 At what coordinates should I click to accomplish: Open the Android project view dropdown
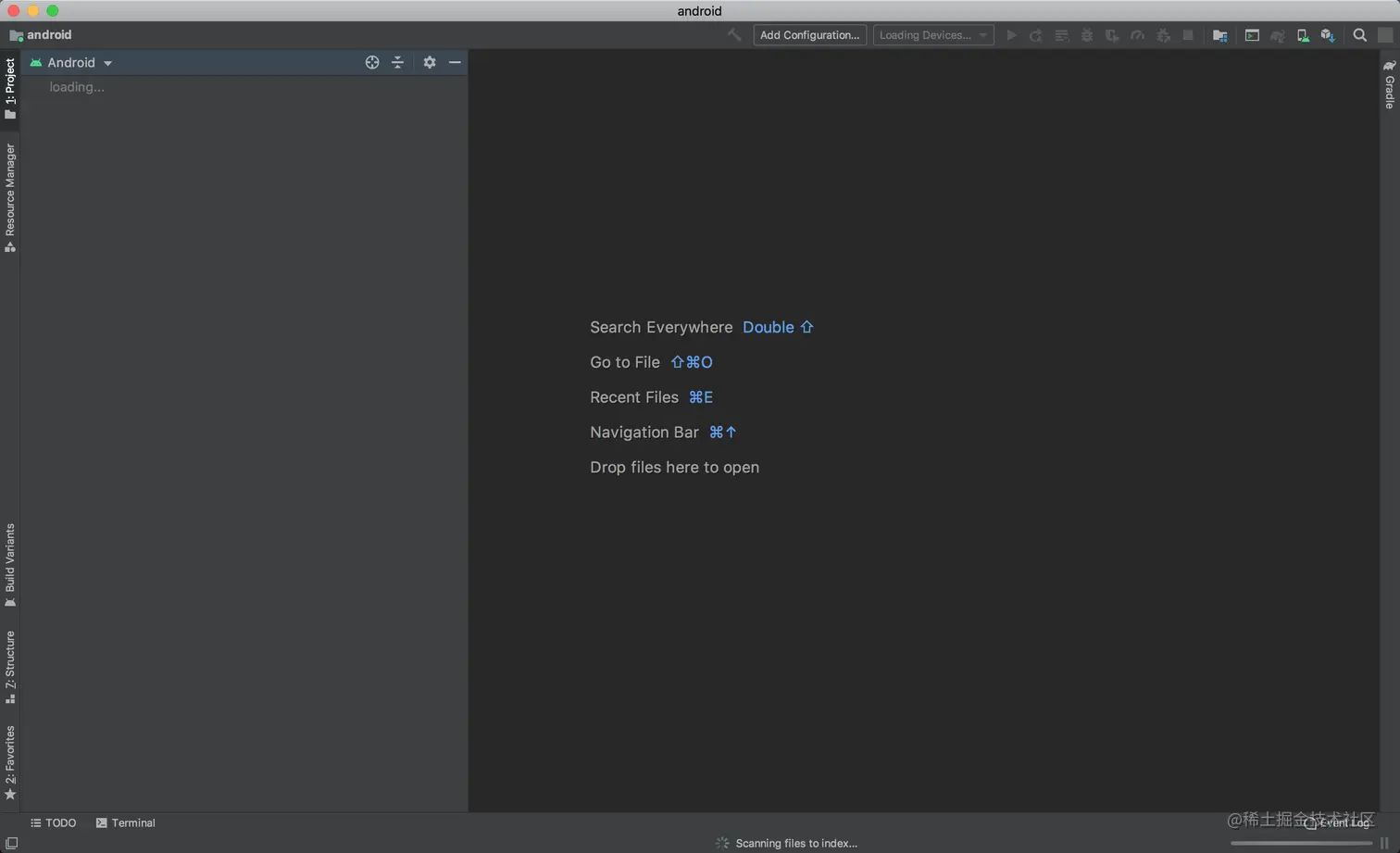pyautogui.click(x=71, y=62)
